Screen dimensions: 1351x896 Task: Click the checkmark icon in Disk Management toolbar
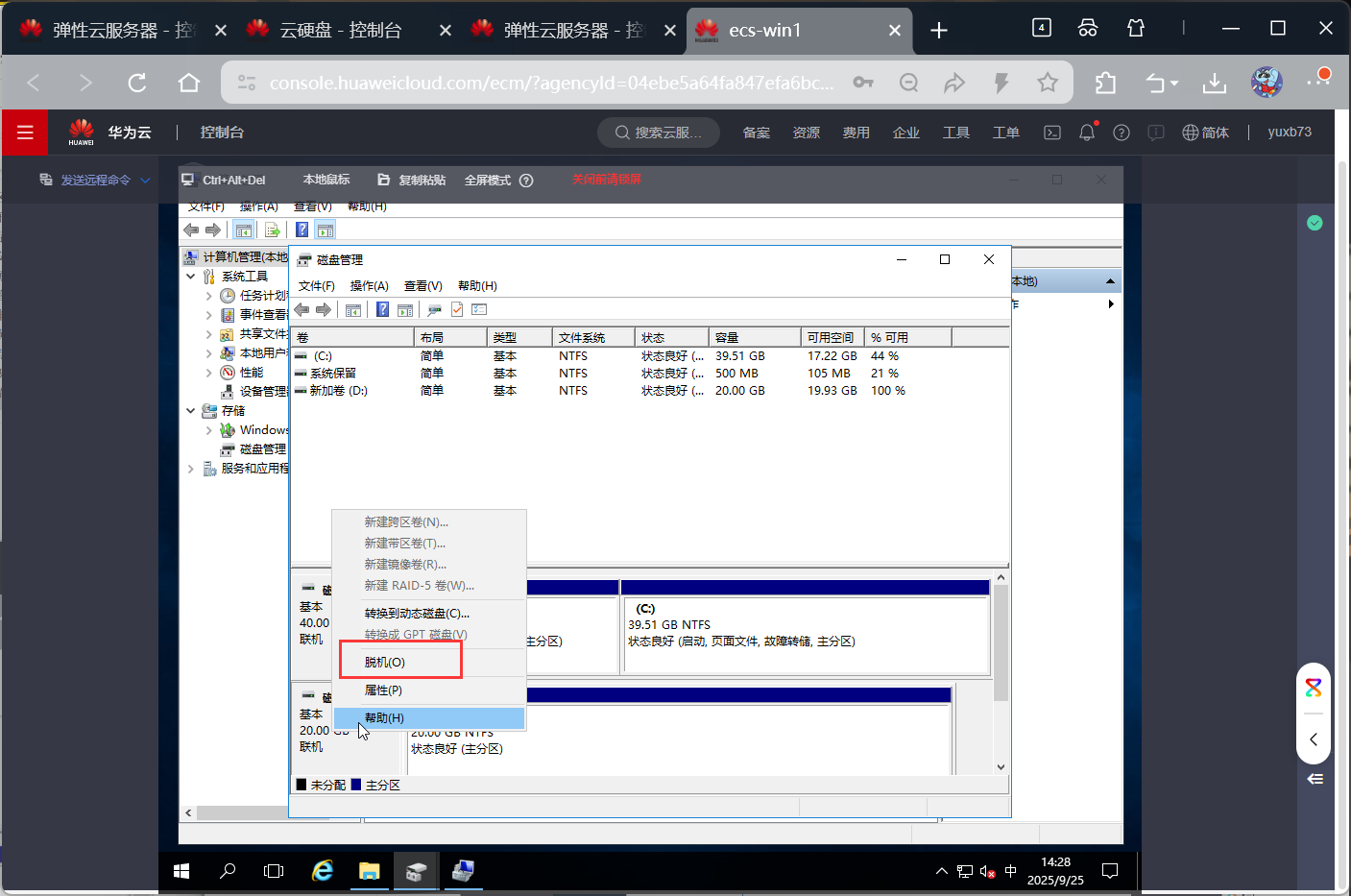(457, 309)
